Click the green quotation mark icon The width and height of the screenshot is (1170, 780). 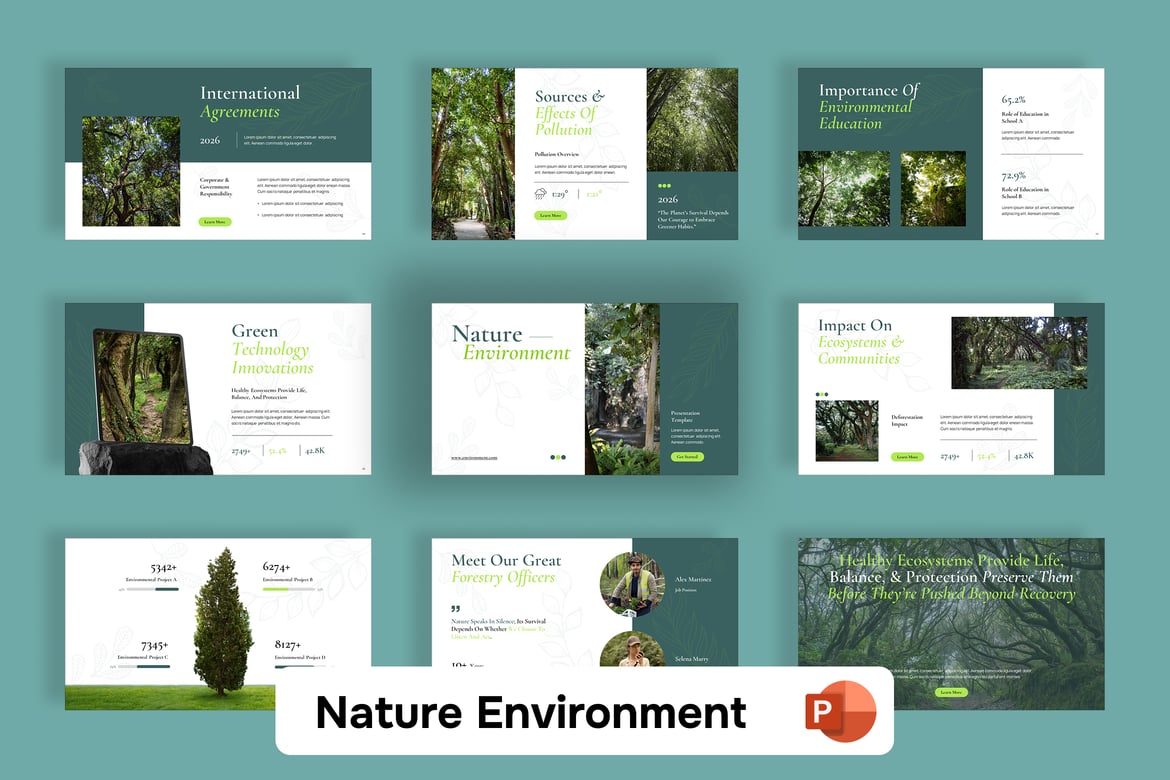pos(455,608)
